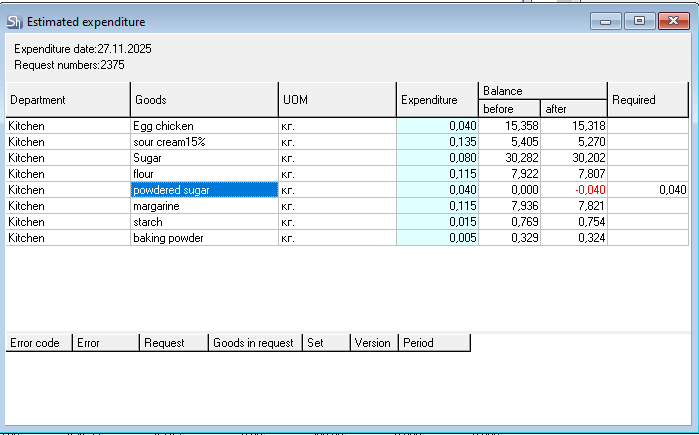This screenshot has width=699, height=435.
Task: Minimize the Estimated expenditure window
Action: 604,21
